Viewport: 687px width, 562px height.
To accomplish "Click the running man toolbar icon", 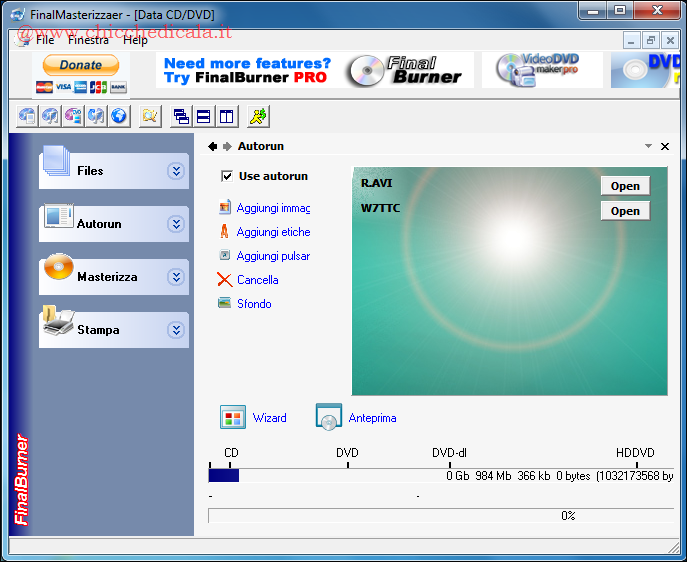I will pyautogui.click(x=259, y=116).
